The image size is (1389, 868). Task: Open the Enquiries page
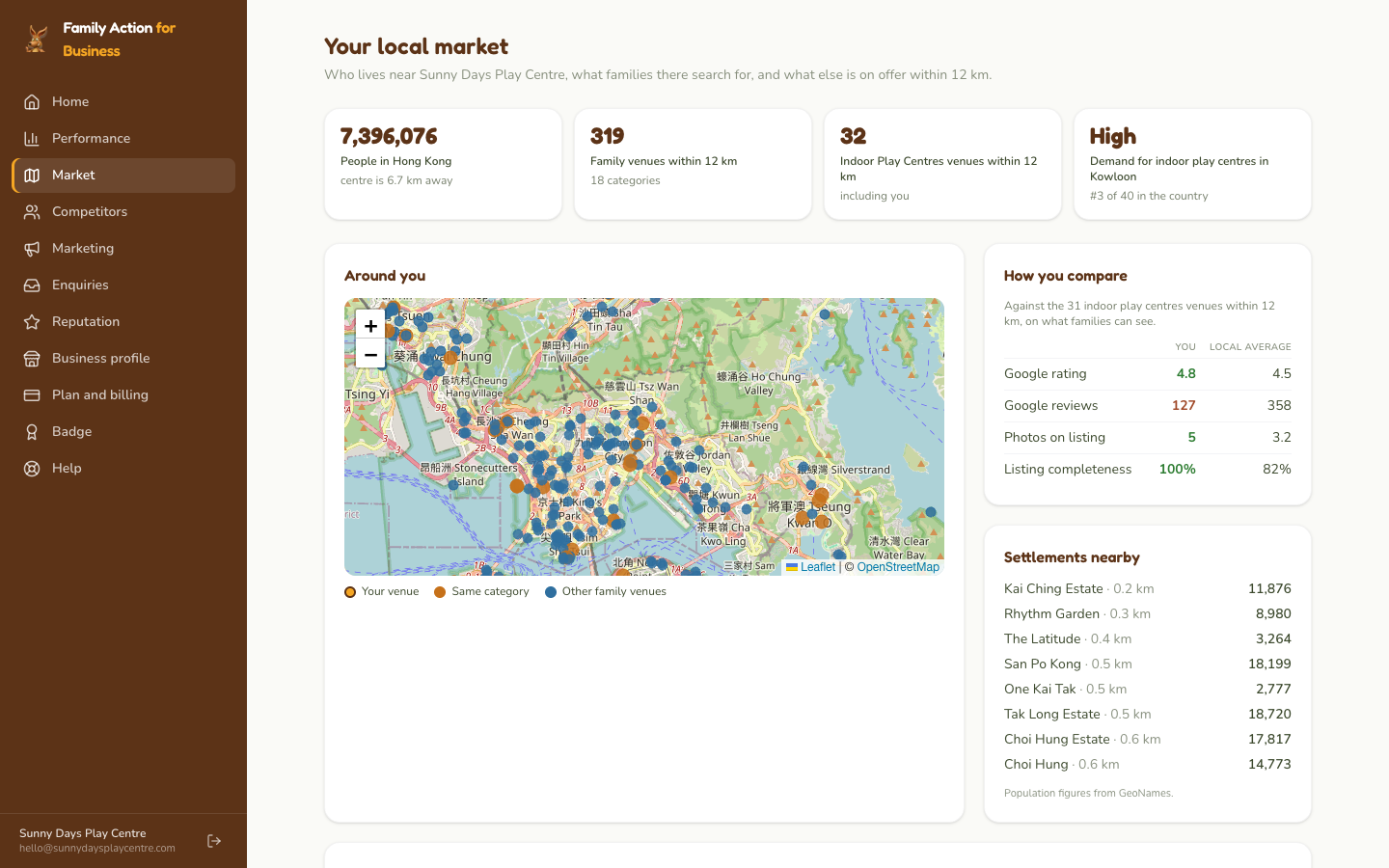point(123,285)
